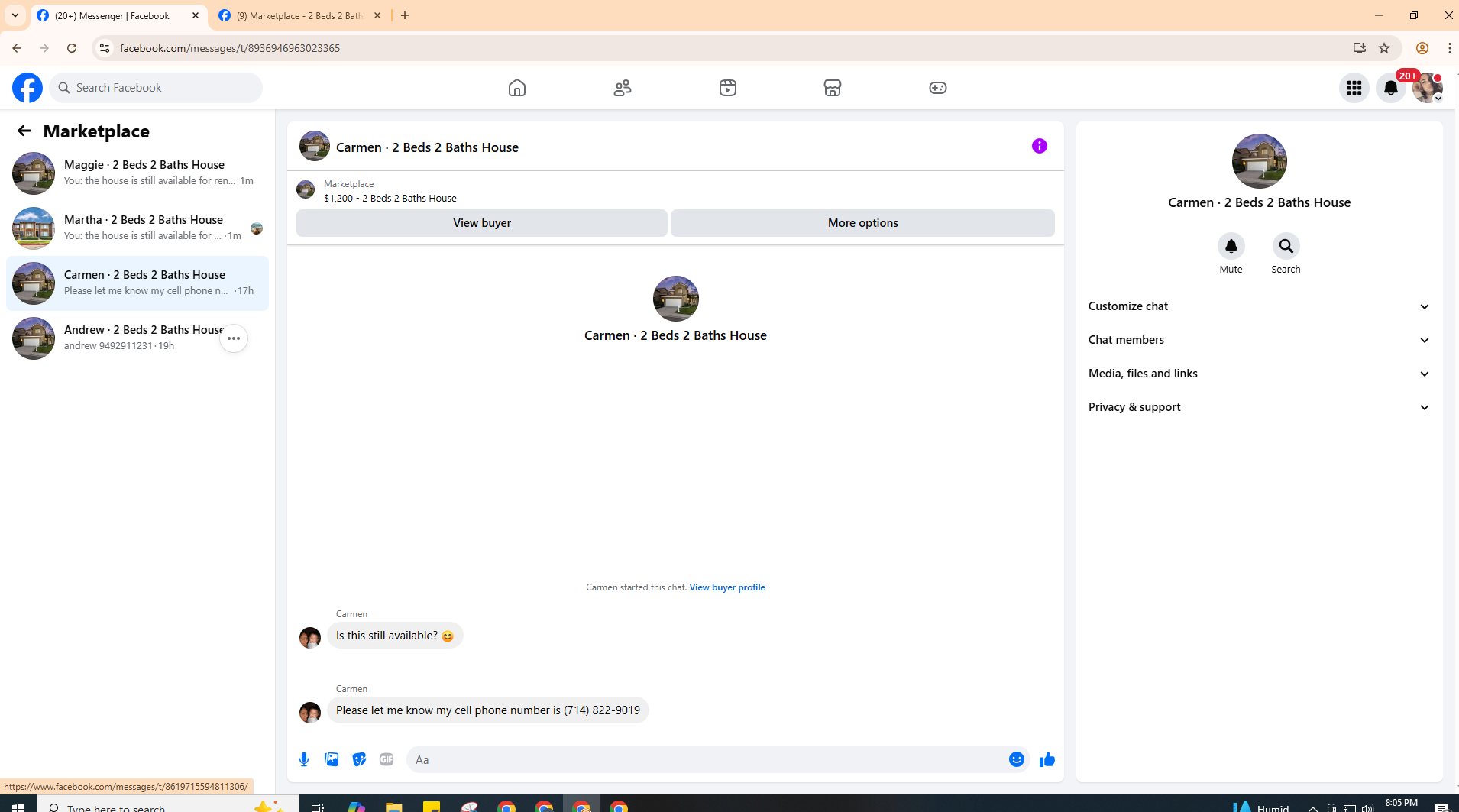Send a thumbs-up like

(x=1047, y=759)
